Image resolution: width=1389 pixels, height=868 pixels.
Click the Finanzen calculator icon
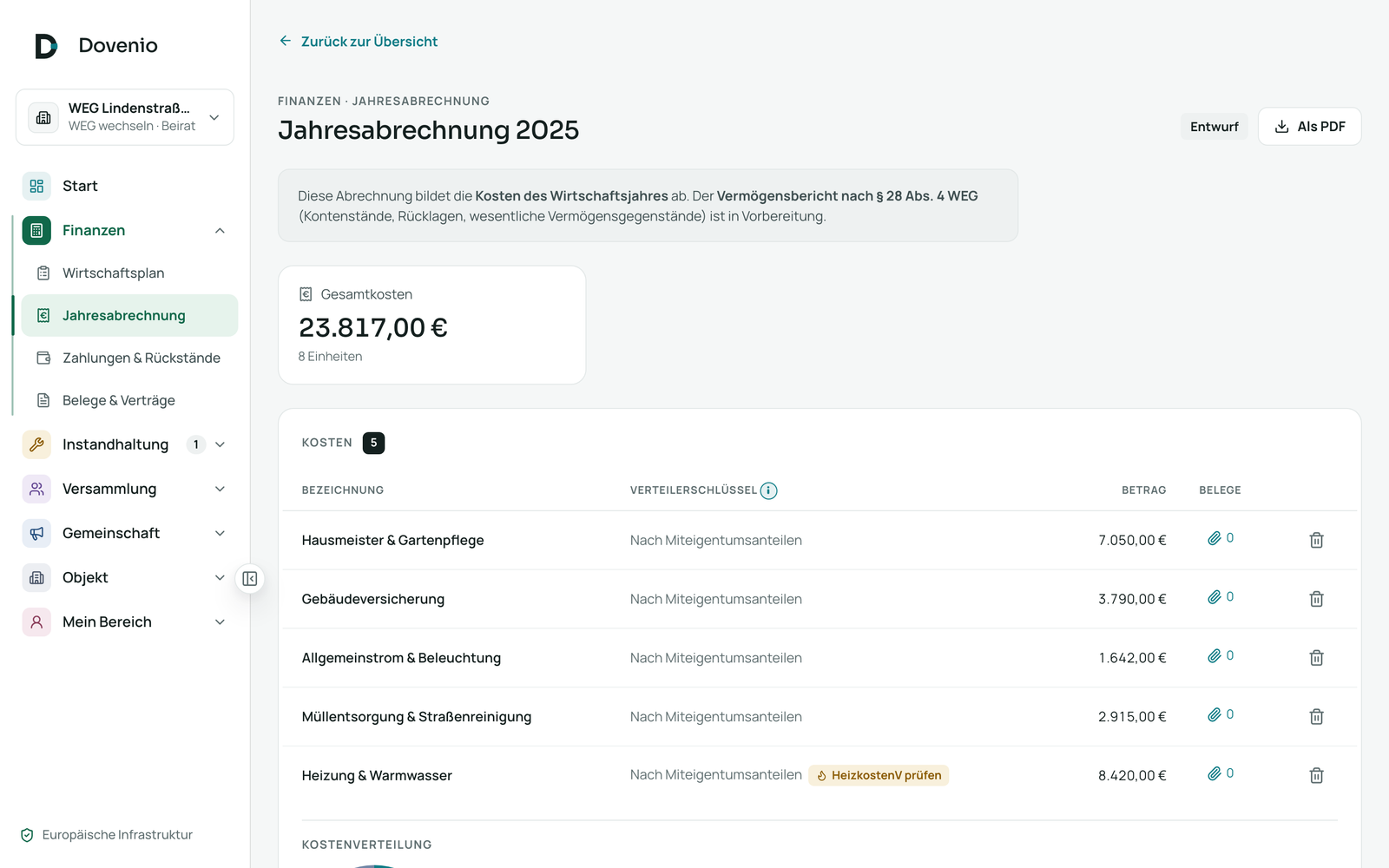(x=36, y=230)
